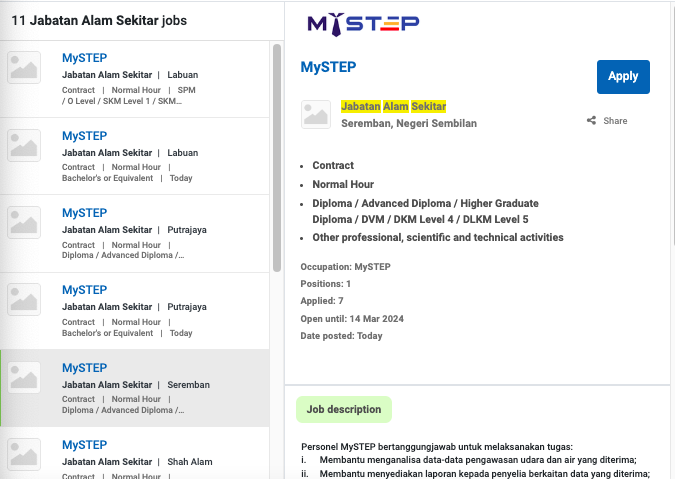Switch to the Job description tab

pos(343,410)
